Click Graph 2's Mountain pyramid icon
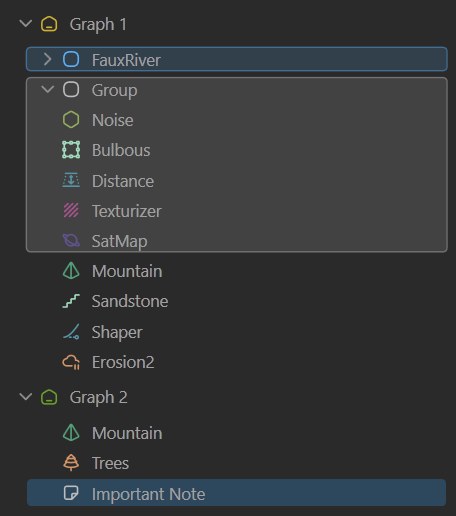Screen dimensions: 456x516 tap(71, 433)
